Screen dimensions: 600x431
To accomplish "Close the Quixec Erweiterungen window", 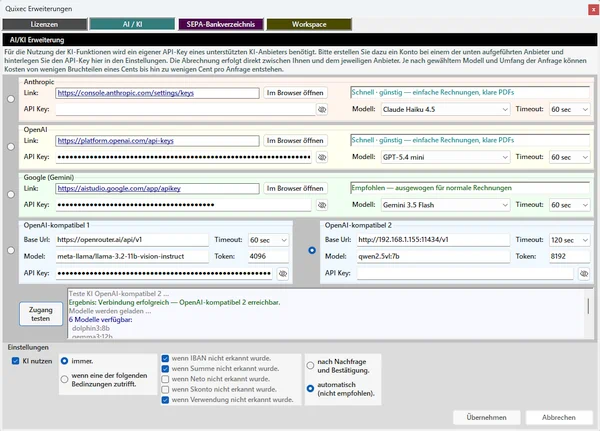I will point(593,10).
